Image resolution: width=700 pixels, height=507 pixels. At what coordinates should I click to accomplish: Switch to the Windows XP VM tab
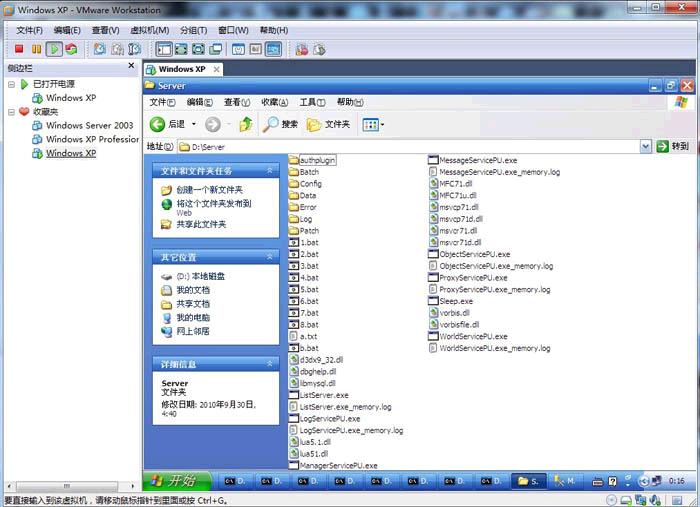pos(181,69)
